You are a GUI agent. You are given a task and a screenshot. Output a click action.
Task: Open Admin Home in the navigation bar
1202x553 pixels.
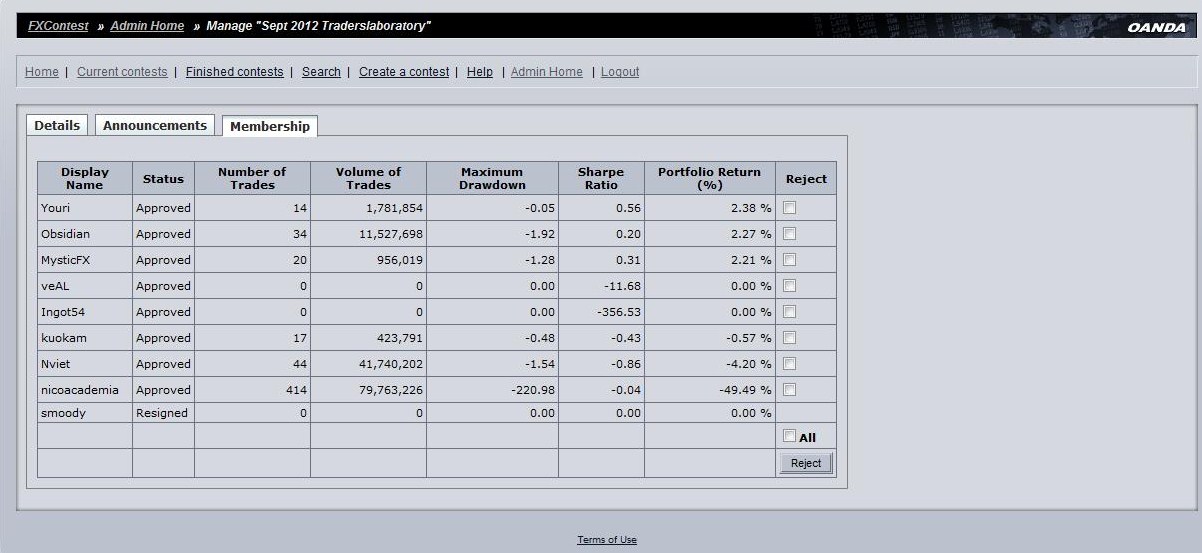tap(547, 72)
